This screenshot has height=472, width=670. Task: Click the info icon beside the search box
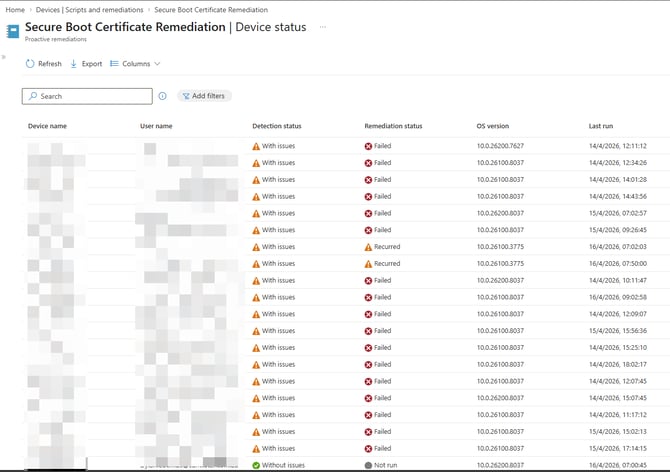[163, 96]
